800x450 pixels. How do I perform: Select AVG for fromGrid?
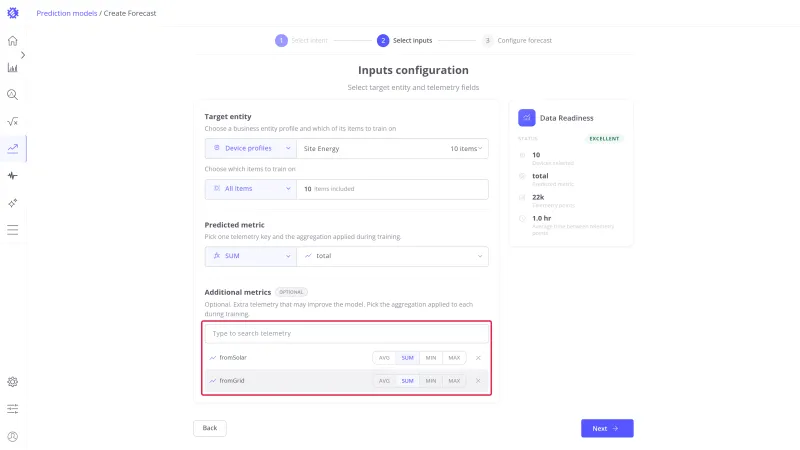point(384,381)
